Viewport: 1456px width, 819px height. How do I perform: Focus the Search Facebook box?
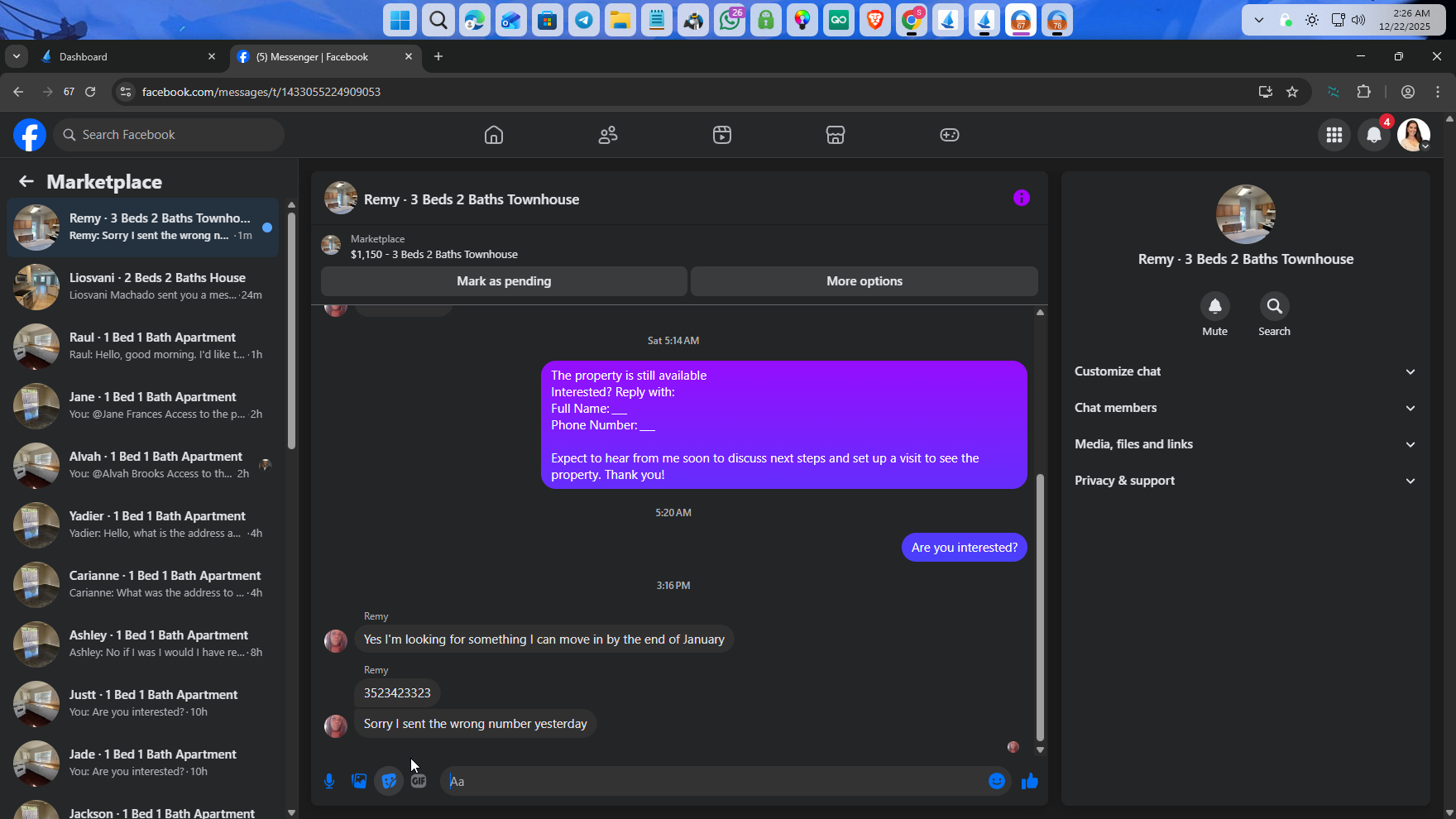(169, 135)
